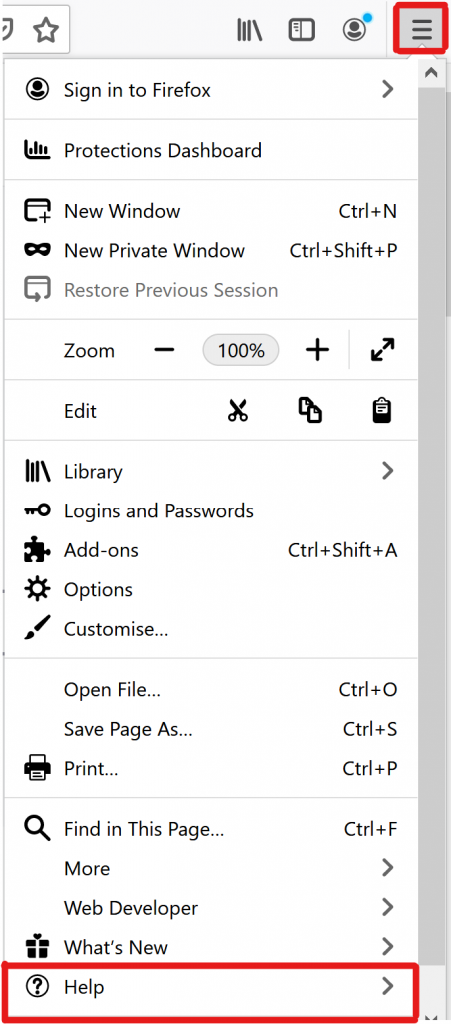The image size is (451, 1024).
Task: Open a New Private Window
Action: pos(210,250)
